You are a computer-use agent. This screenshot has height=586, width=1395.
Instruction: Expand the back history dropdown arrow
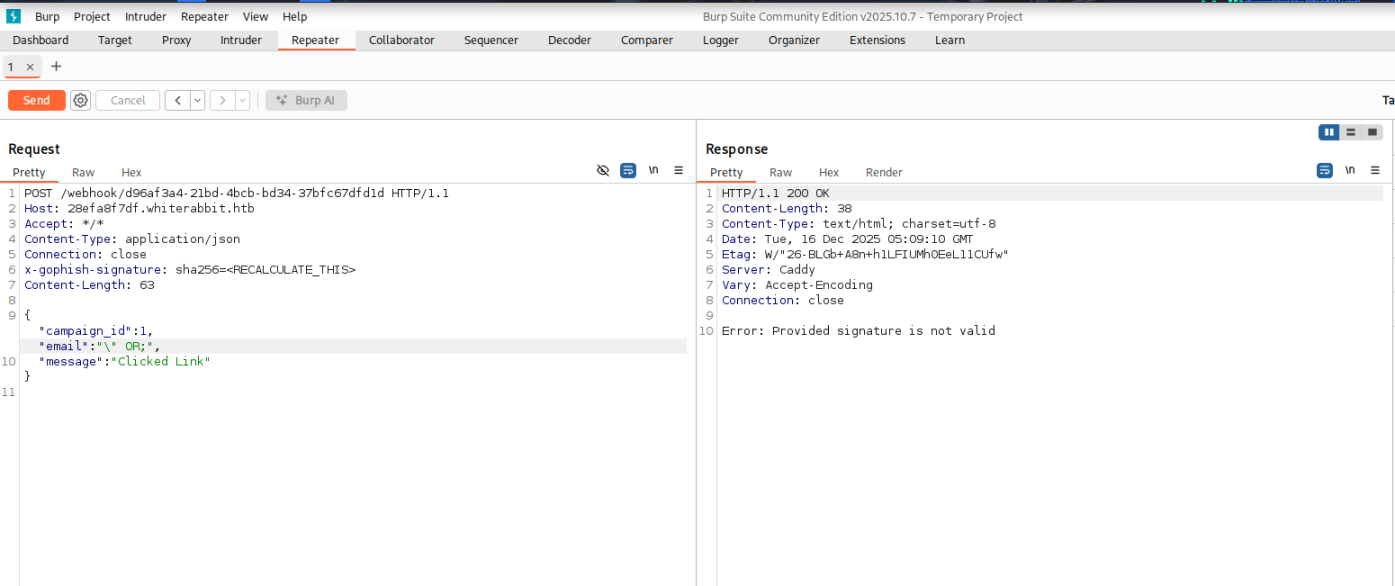pyautogui.click(x=197, y=100)
